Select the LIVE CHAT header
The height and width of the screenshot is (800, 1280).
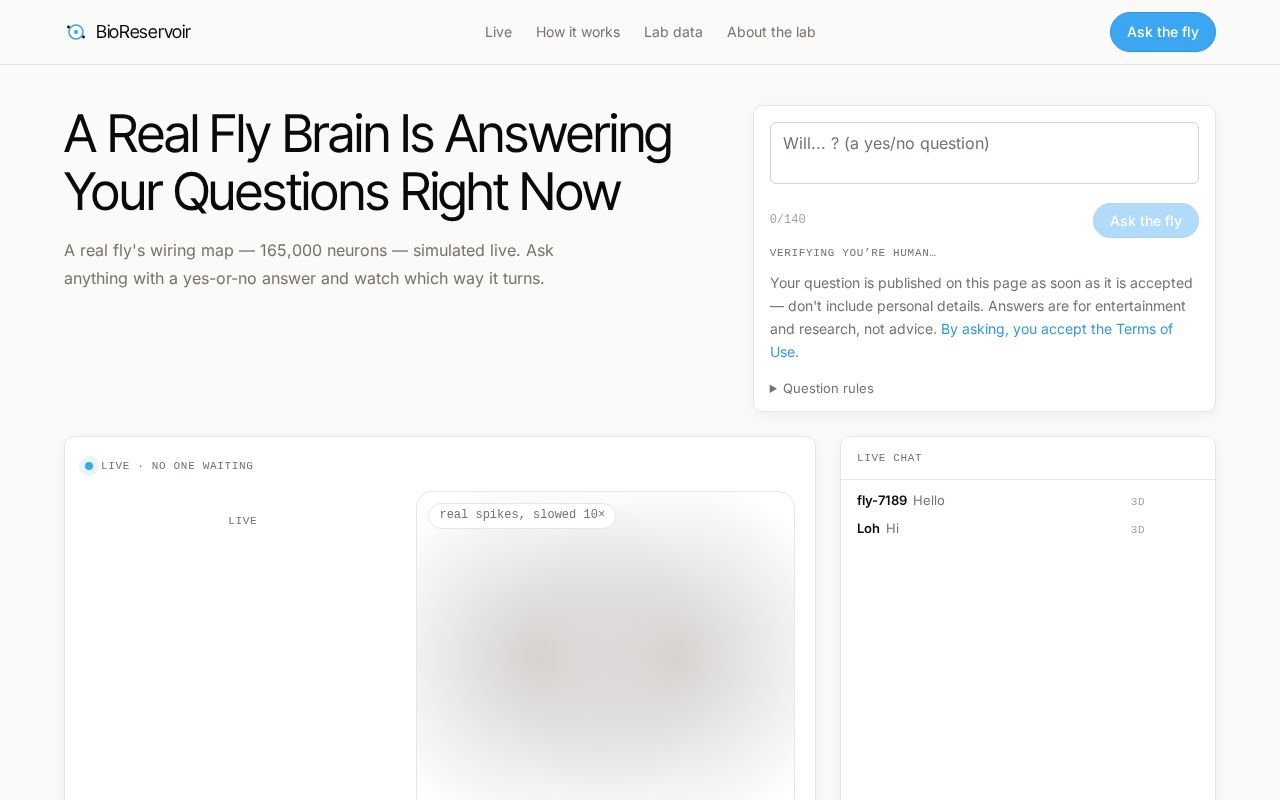889,458
